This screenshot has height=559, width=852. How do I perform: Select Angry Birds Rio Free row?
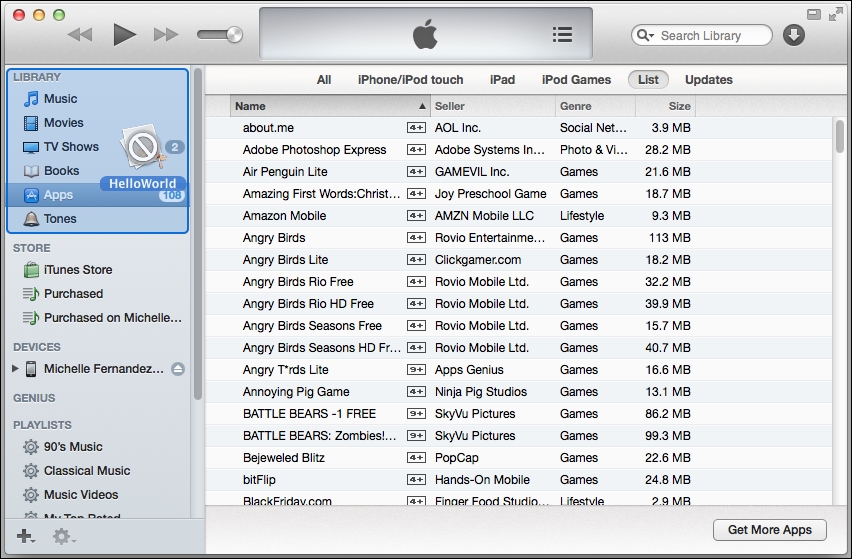point(518,282)
